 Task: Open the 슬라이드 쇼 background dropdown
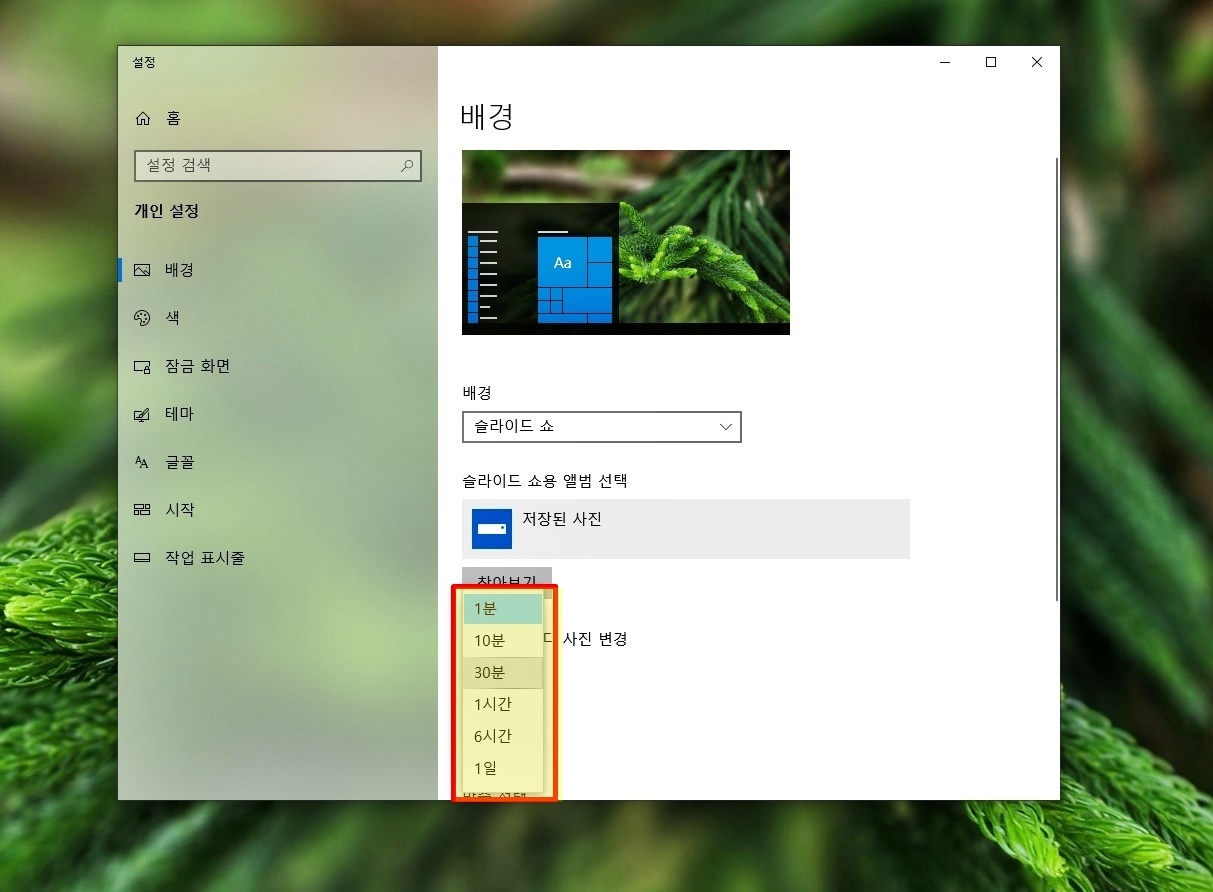click(x=602, y=427)
